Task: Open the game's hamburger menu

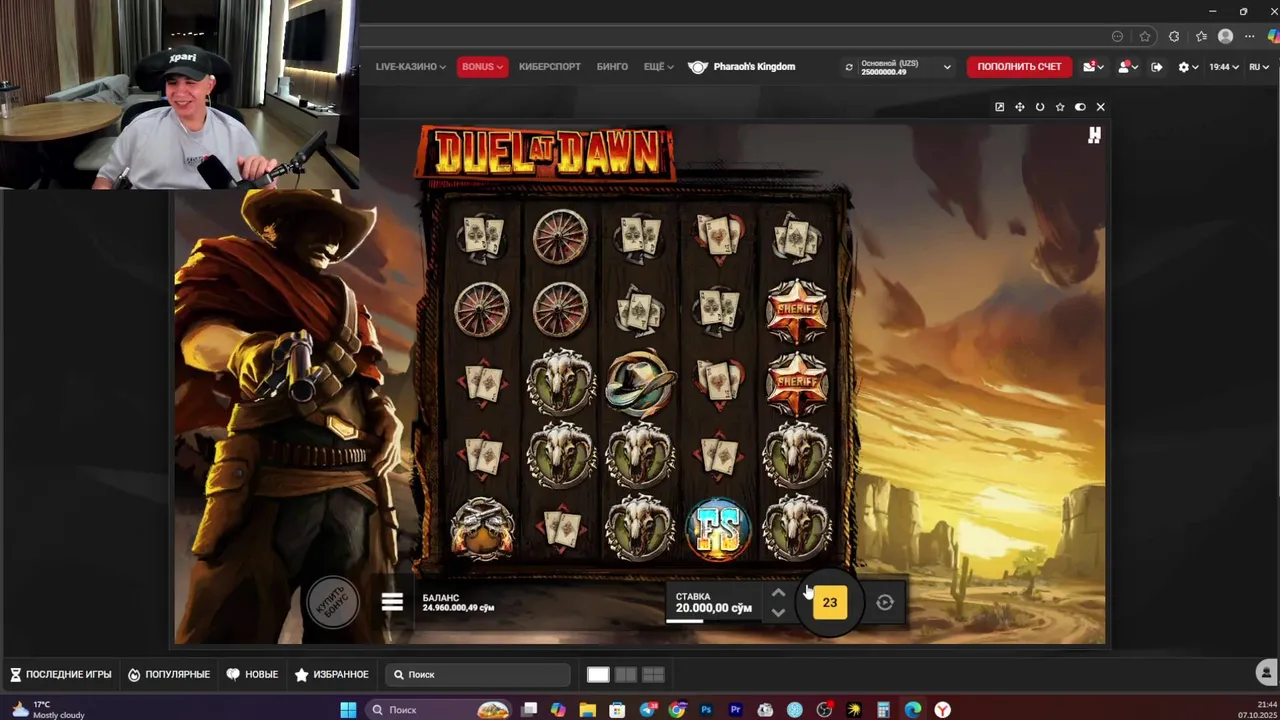Action: 392,602
